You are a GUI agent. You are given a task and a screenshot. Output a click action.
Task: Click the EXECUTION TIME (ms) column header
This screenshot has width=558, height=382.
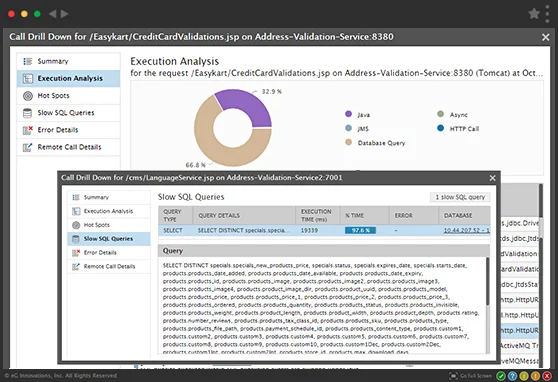316,215
